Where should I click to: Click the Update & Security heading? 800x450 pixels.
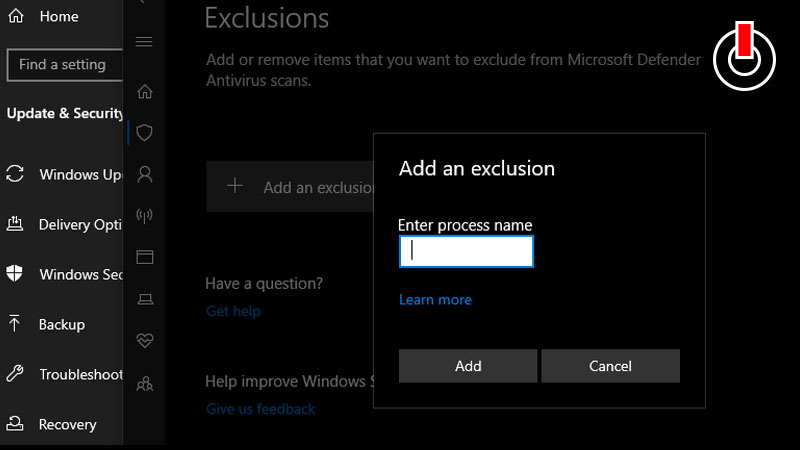65,113
